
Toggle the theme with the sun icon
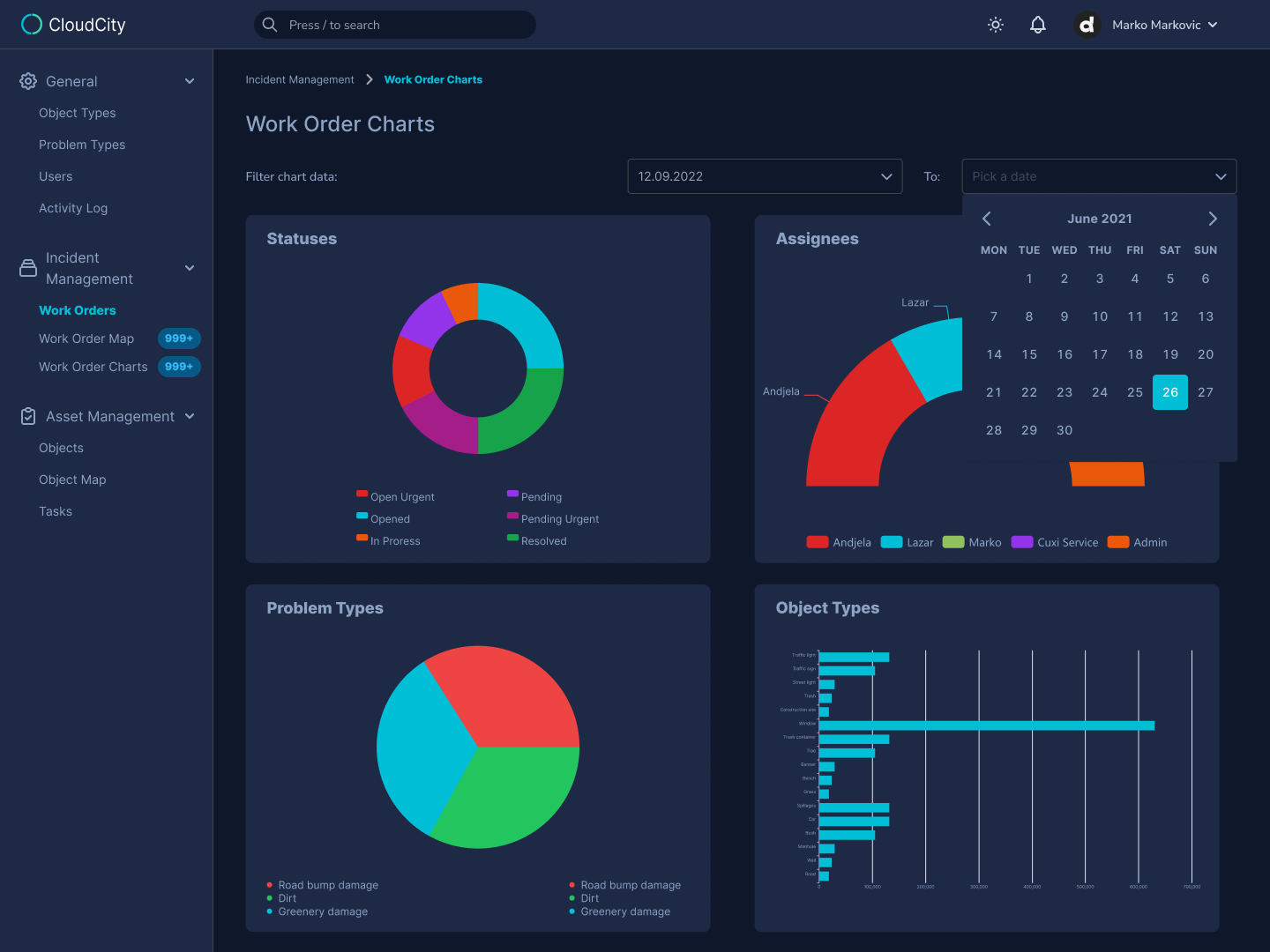(995, 24)
